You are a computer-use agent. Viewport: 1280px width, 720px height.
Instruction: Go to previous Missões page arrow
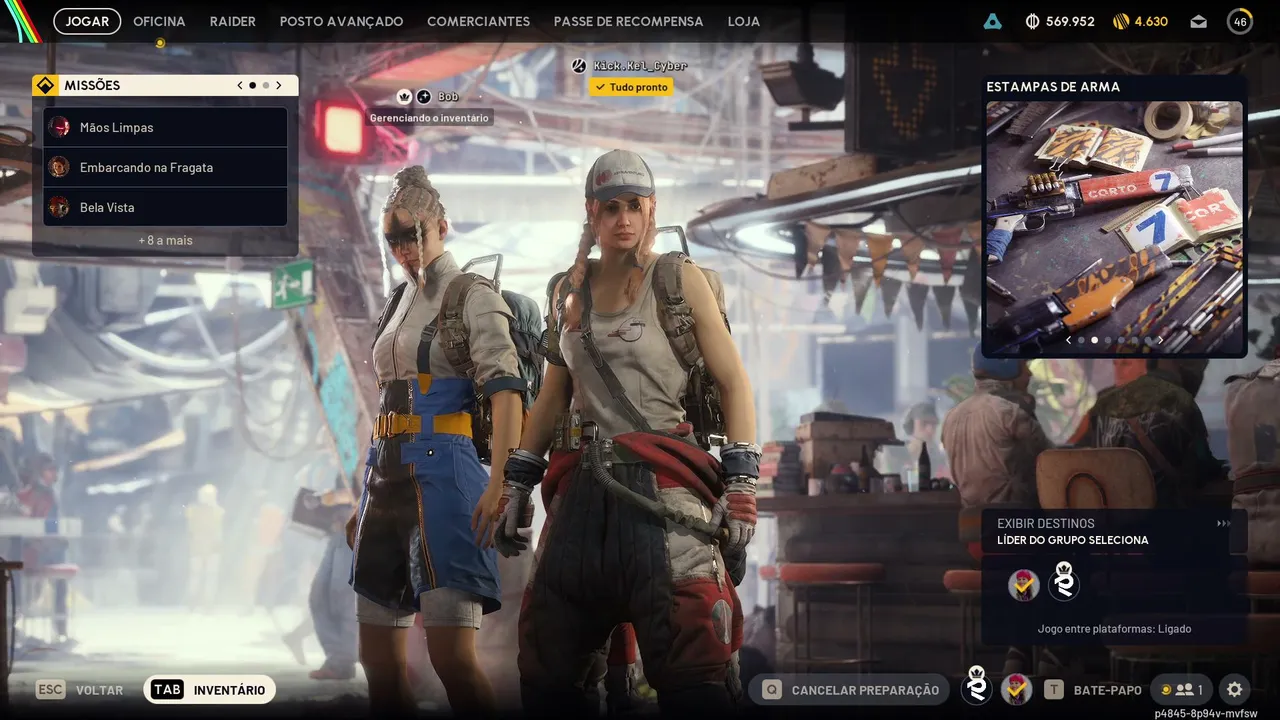tap(240, 86)
